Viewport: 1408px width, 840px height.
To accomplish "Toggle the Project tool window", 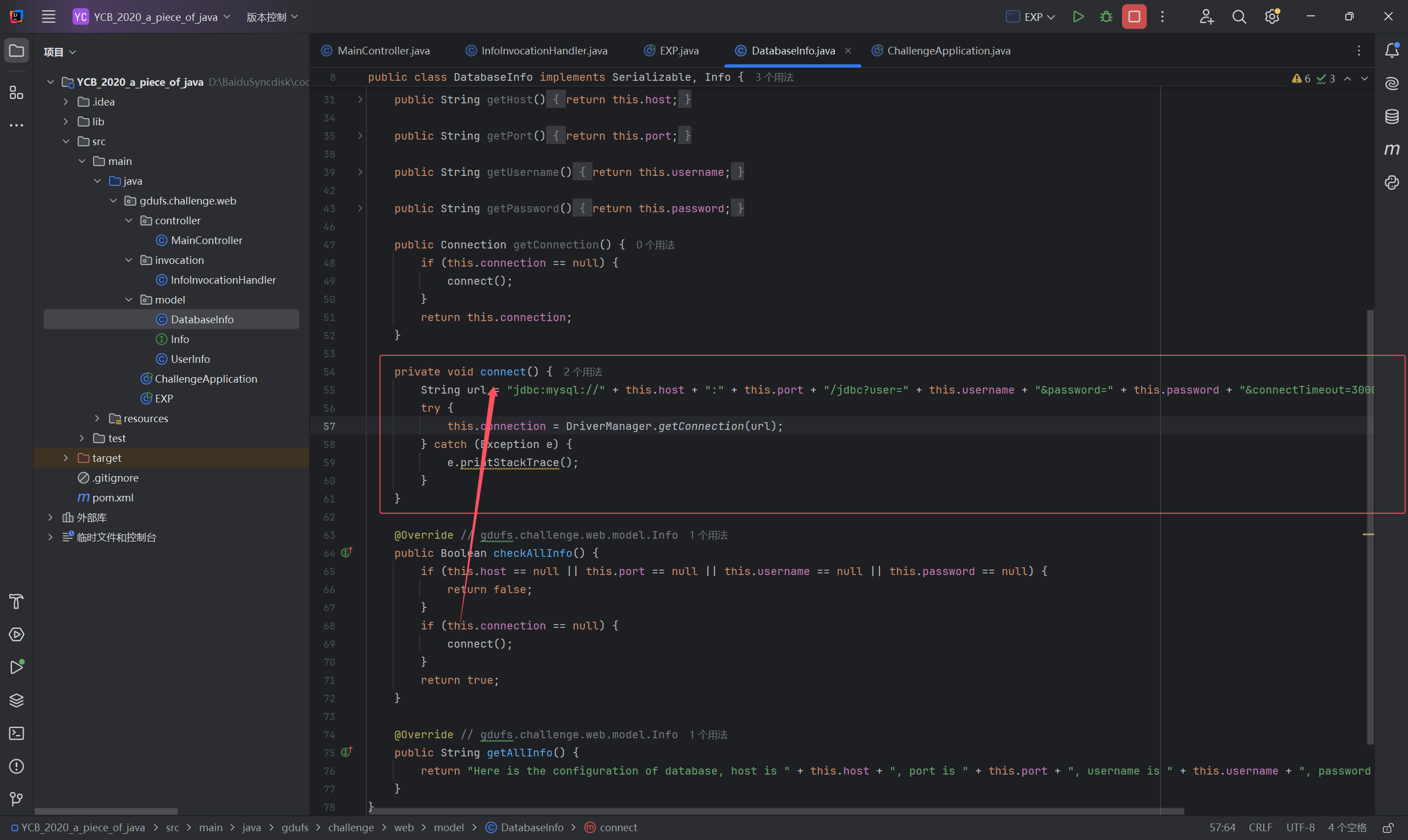I will pyautogui.click(x=16, y=51).
